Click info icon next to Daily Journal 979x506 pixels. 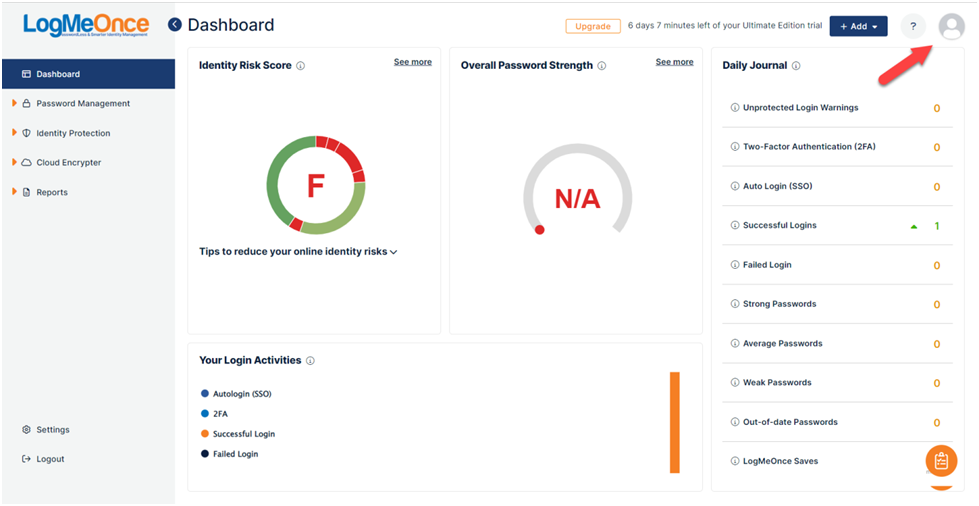796,66
